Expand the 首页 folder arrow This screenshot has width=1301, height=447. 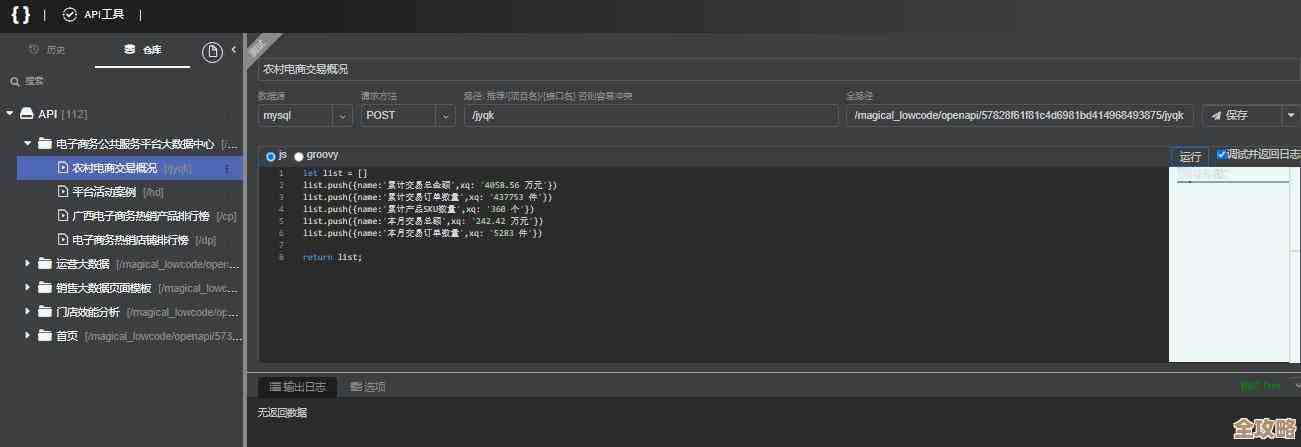click(28, 336)
